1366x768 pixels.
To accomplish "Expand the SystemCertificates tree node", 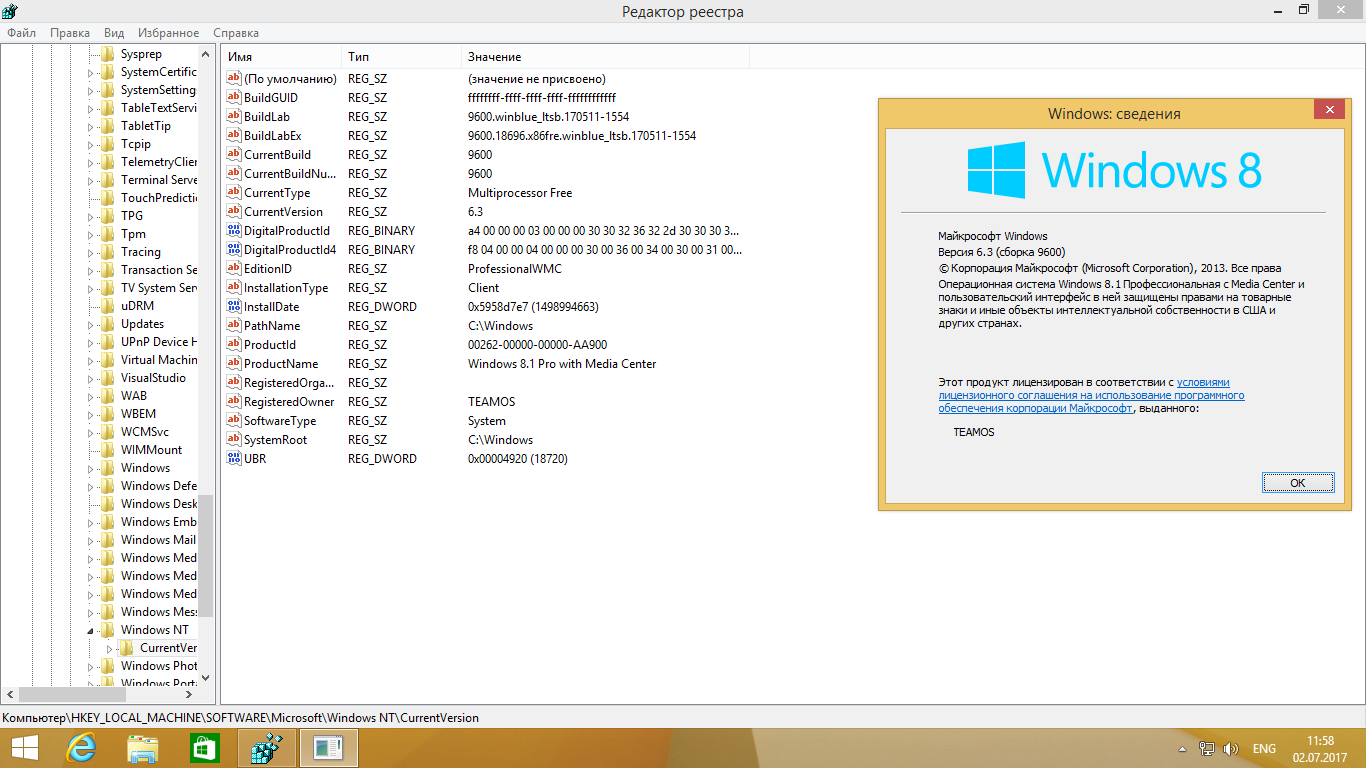I will tap(90, 73).
